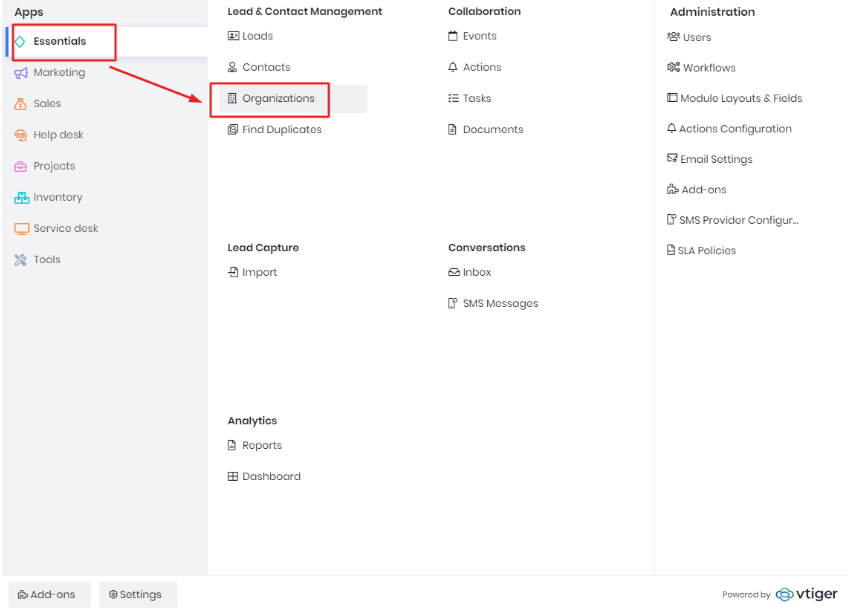Click the Add-ons button at bottom
Viewport: 850px width, 612px height.
tap(49, 595)
